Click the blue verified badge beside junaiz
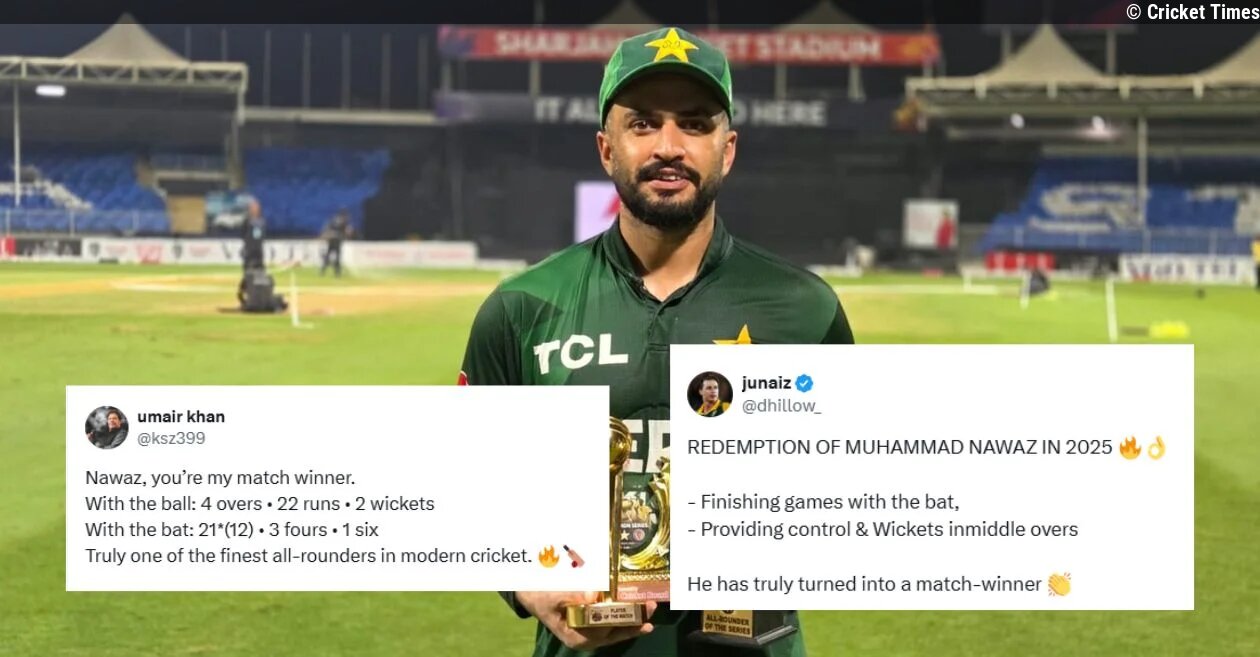 [x=804, y=383]
